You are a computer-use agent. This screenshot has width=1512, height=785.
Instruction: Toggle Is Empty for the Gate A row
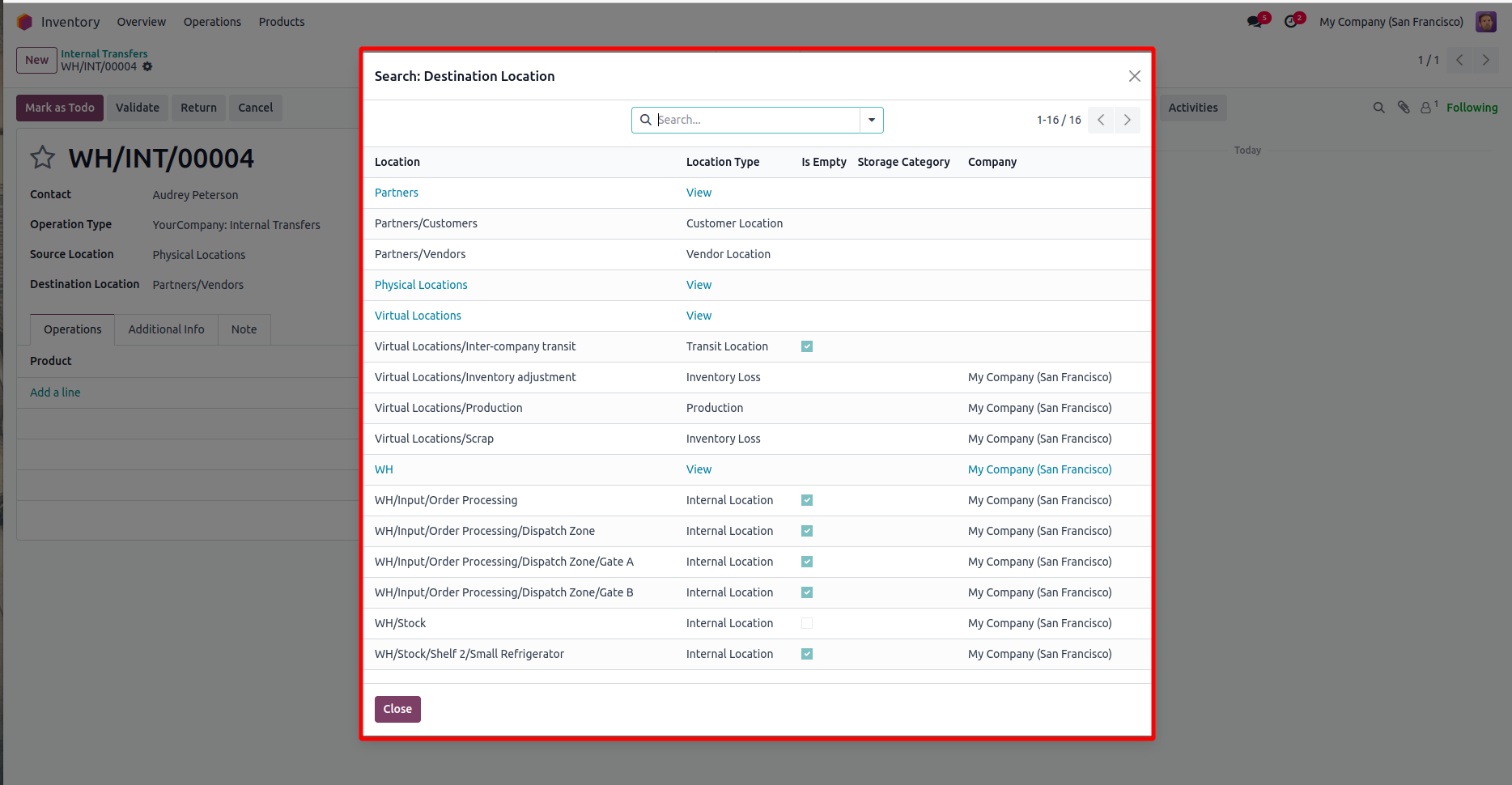(x=807, y=562)
